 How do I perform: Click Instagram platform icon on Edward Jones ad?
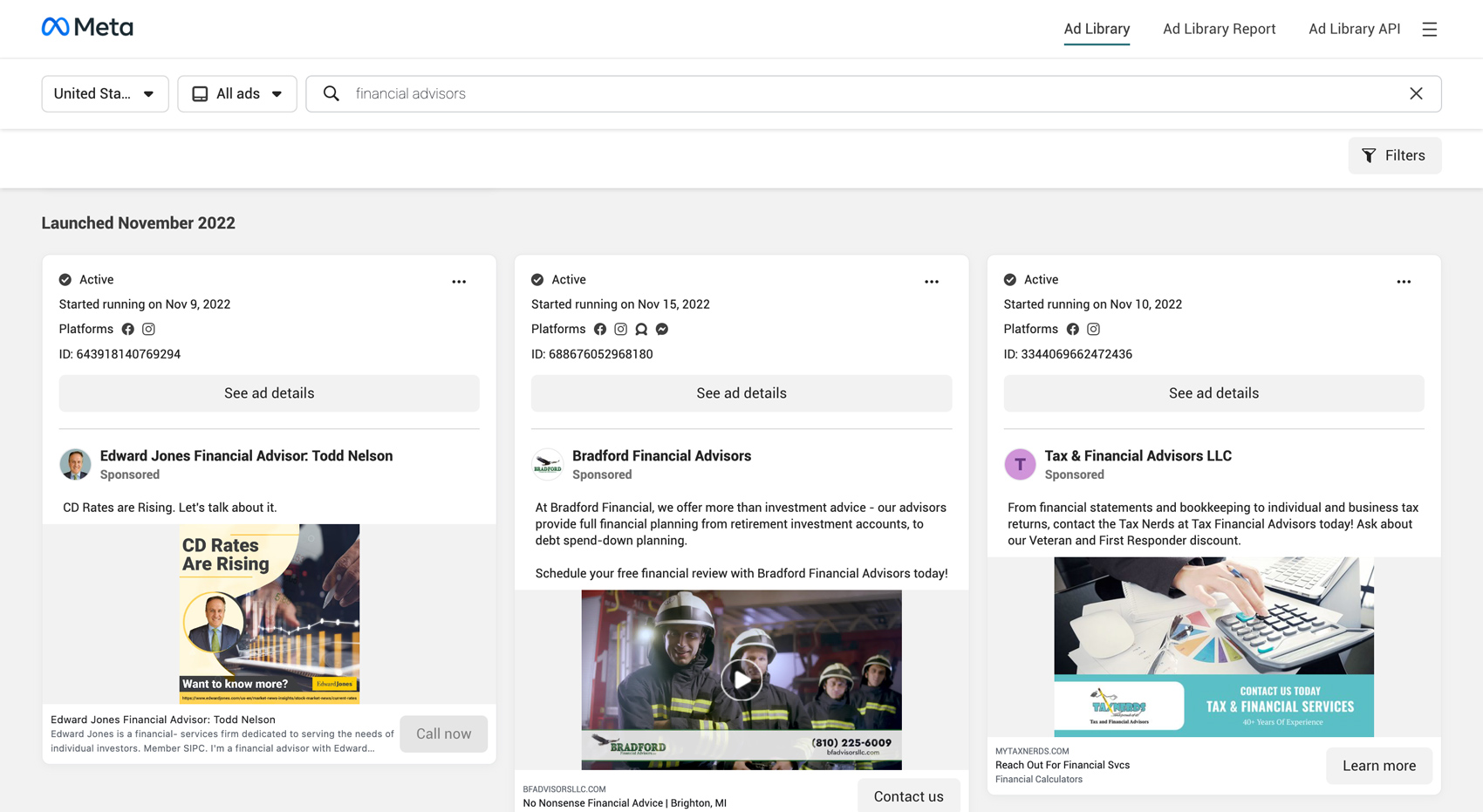[x=149, y=329]
